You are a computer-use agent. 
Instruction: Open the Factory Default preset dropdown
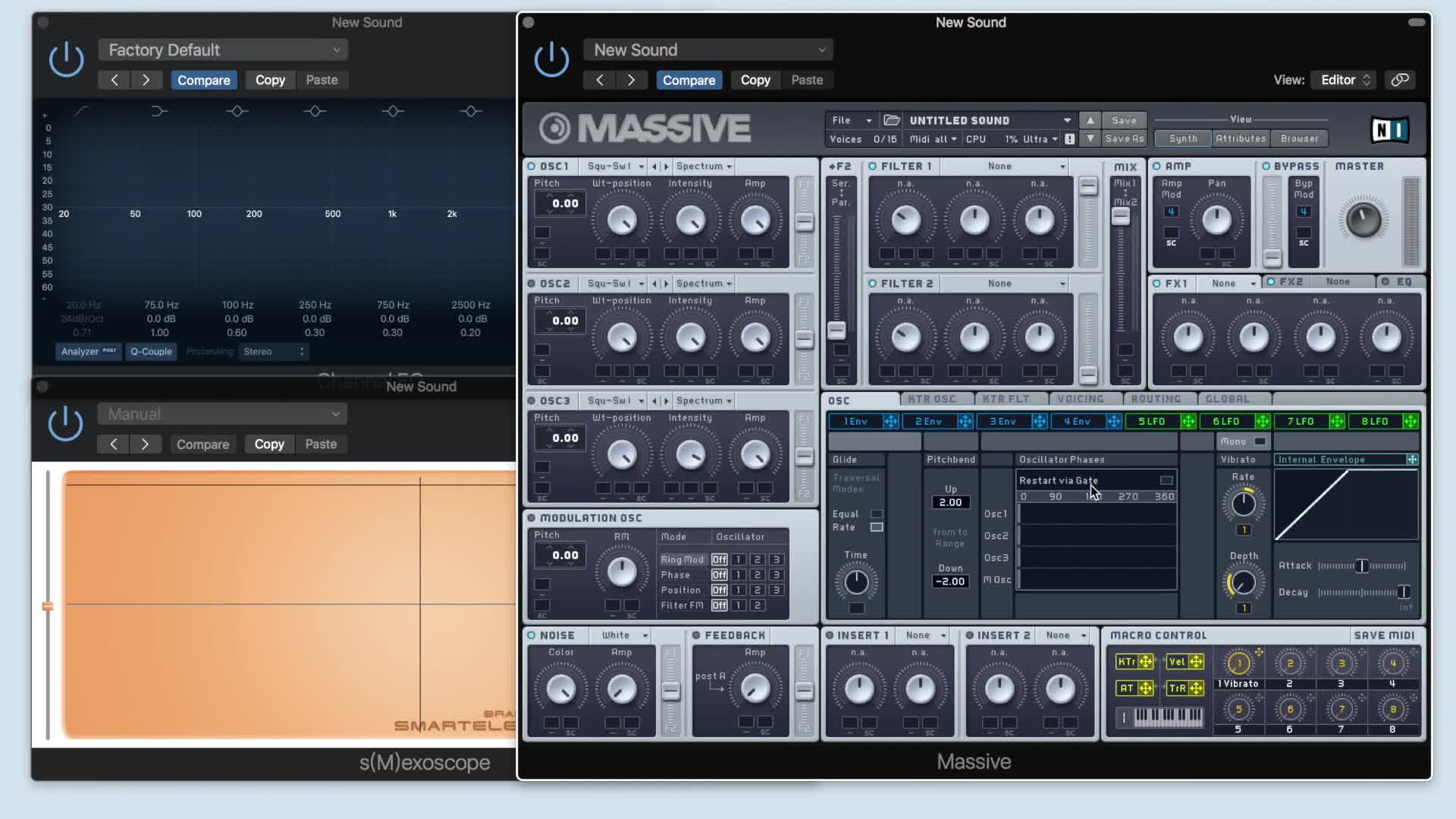[222, 50]
